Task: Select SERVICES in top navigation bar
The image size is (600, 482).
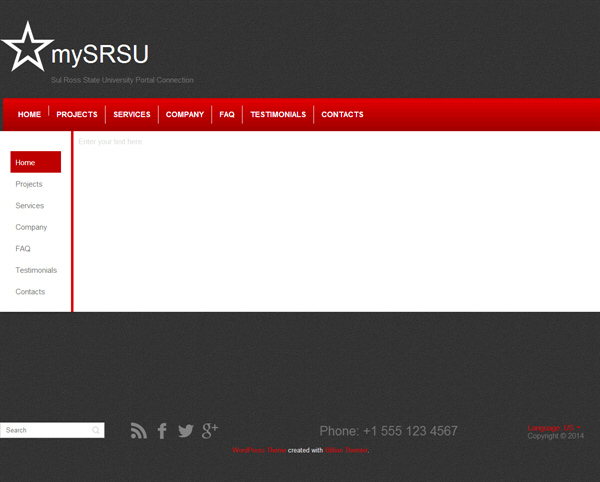Action: coord(132,115)
